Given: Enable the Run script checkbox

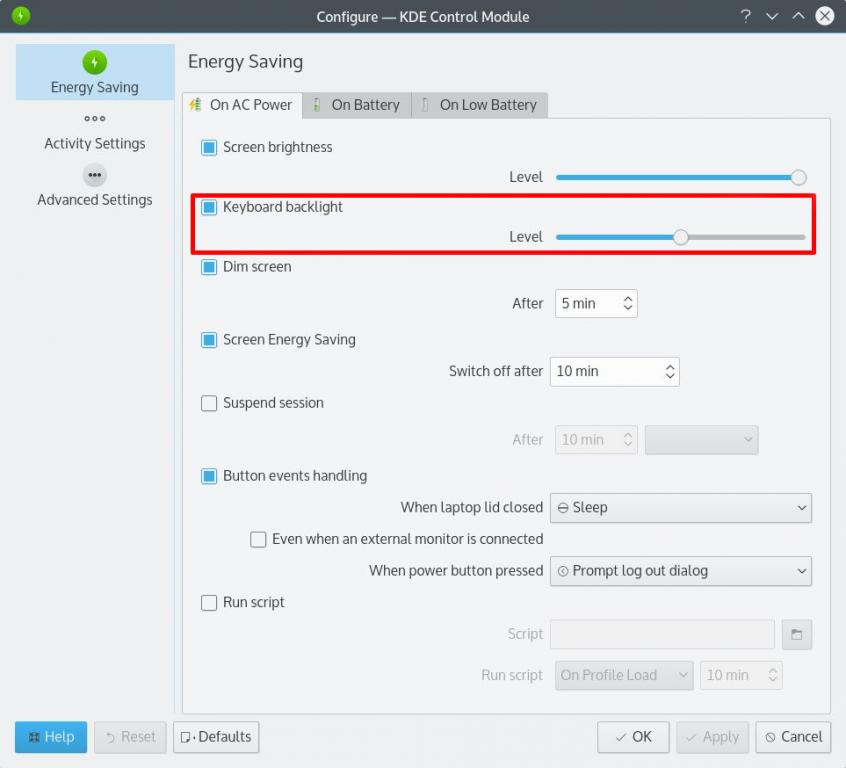Looking at the screenshot, I should click(209, 602).
